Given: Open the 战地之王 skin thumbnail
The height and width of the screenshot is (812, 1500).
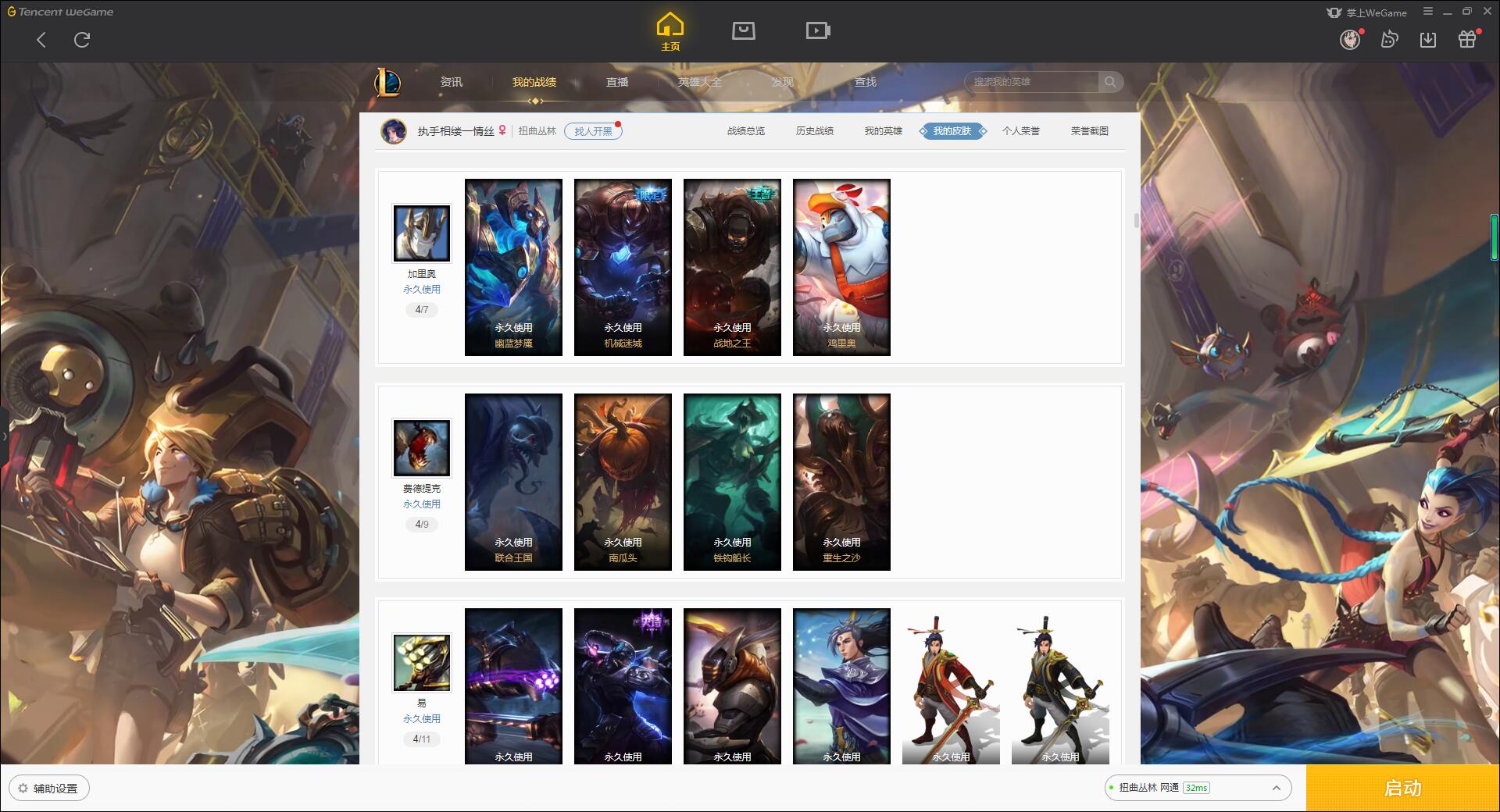Looking at the screenshot, I should 732,267.
